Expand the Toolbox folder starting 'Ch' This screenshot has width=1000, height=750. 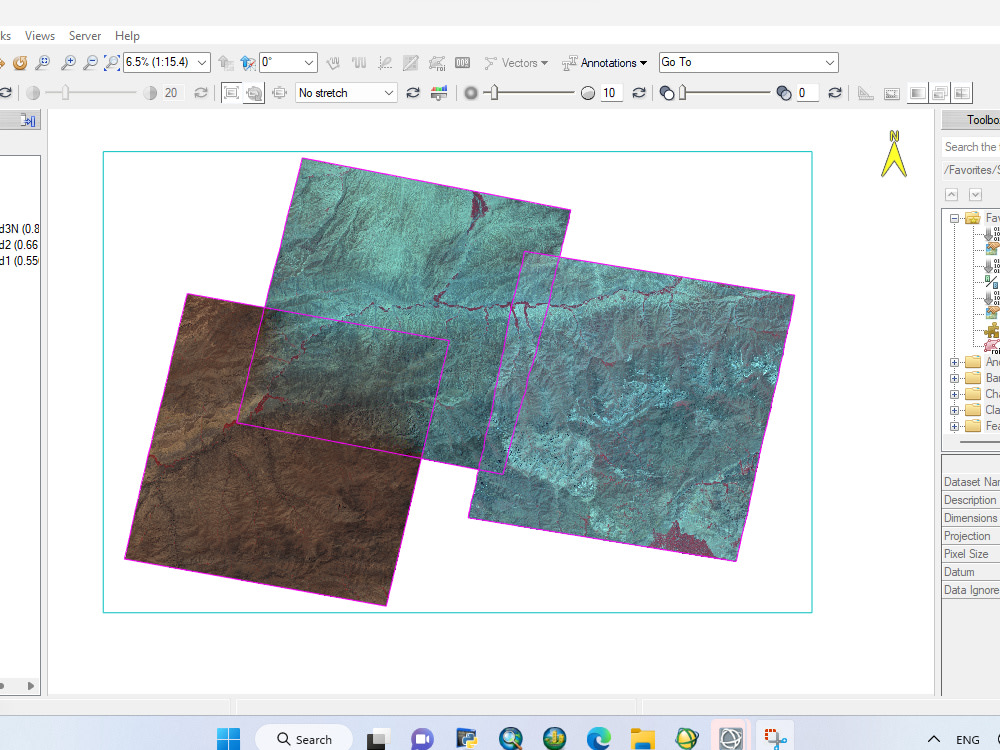coord(954,394)
